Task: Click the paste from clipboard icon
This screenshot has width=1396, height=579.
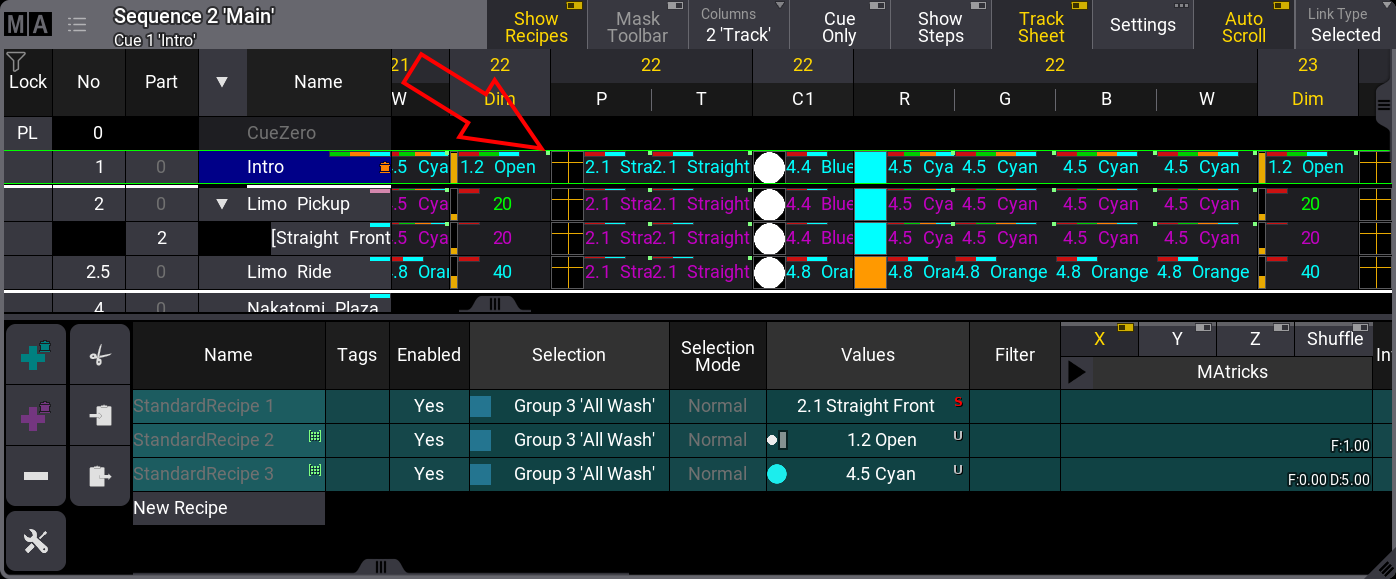Action: pos(100,476)
